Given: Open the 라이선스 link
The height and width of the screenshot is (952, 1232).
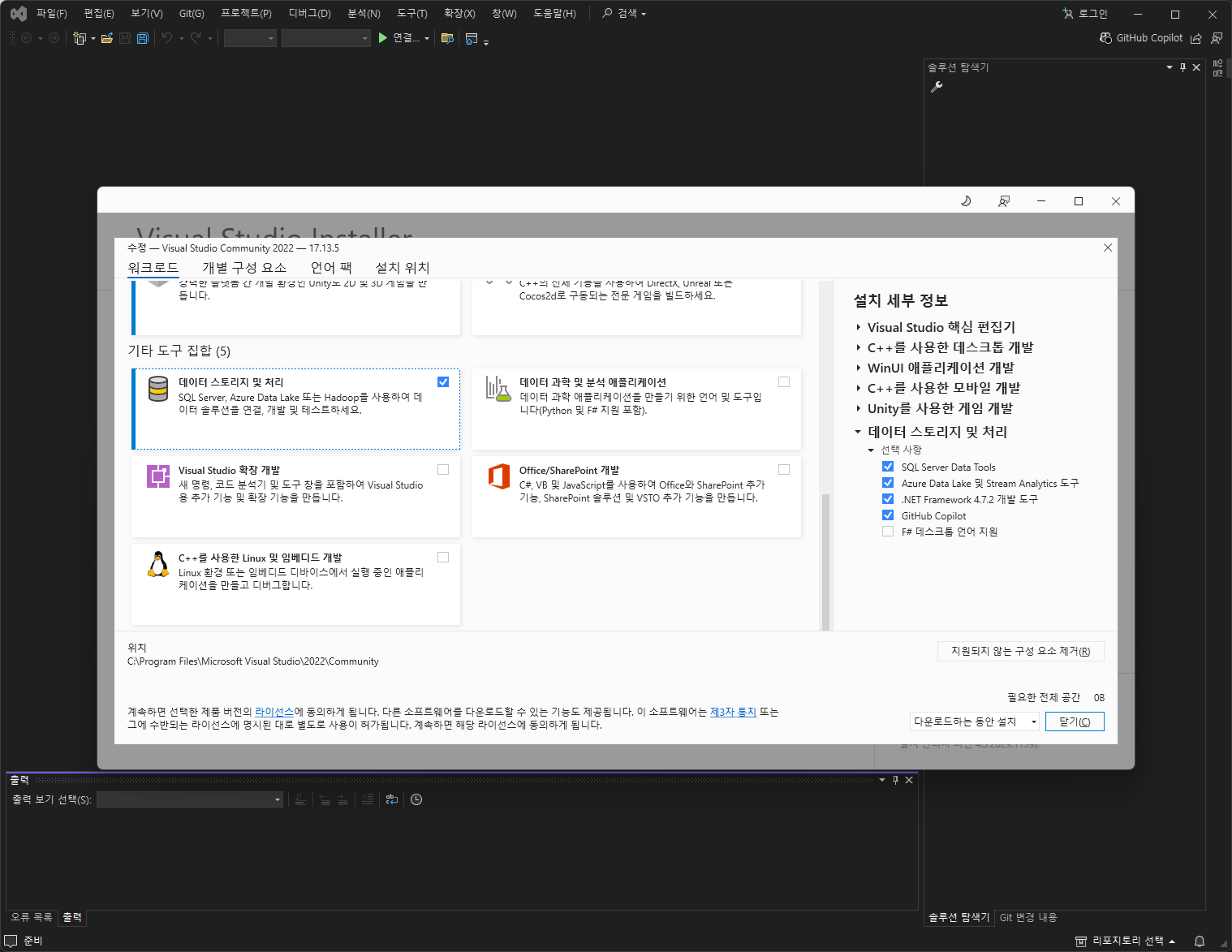Looking at the screenshot, I should point(274,712).
